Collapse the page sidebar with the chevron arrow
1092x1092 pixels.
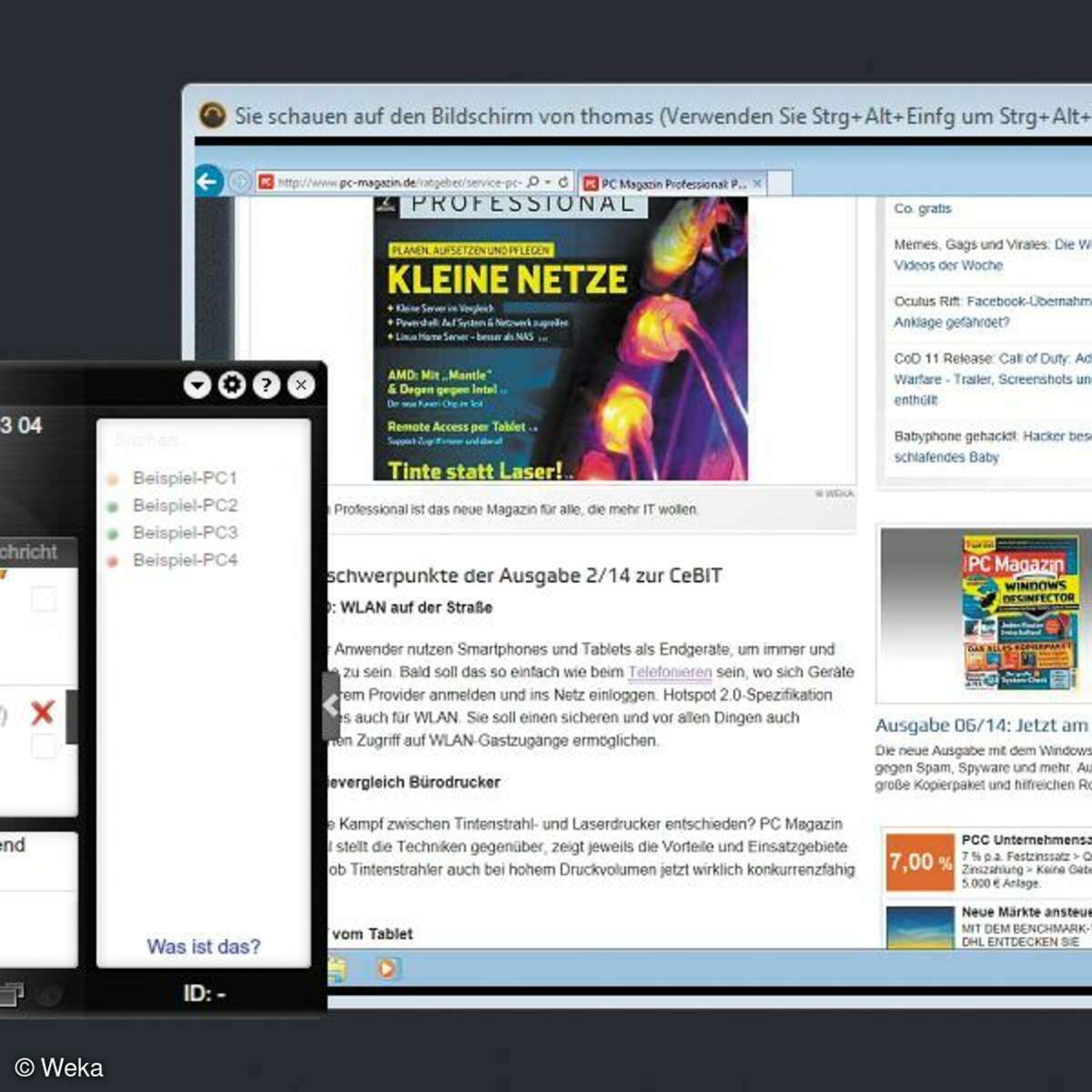[x=331, y=704]
